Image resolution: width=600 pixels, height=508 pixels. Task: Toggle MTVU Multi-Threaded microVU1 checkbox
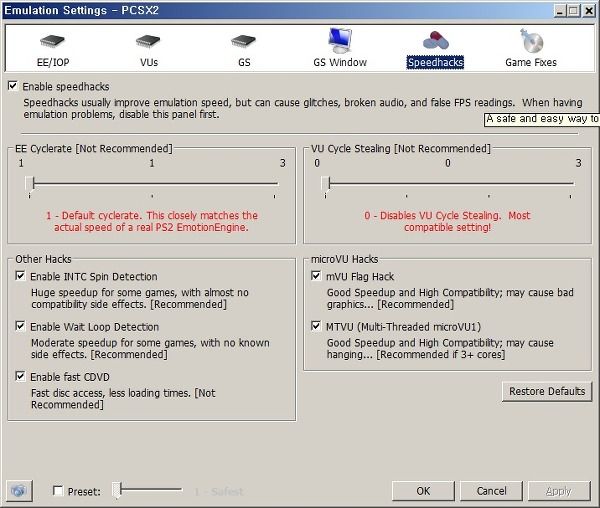click(x=316, y=326)
